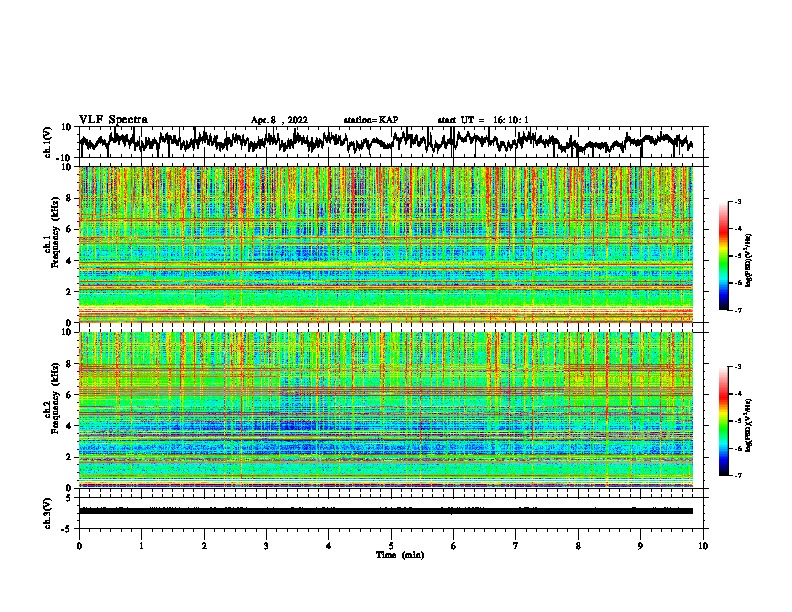Image resolution: width=792 pixels, height=612 pixels.
Task: Click inside the ch.2 spectrogram panel
Action: point(386,410)
